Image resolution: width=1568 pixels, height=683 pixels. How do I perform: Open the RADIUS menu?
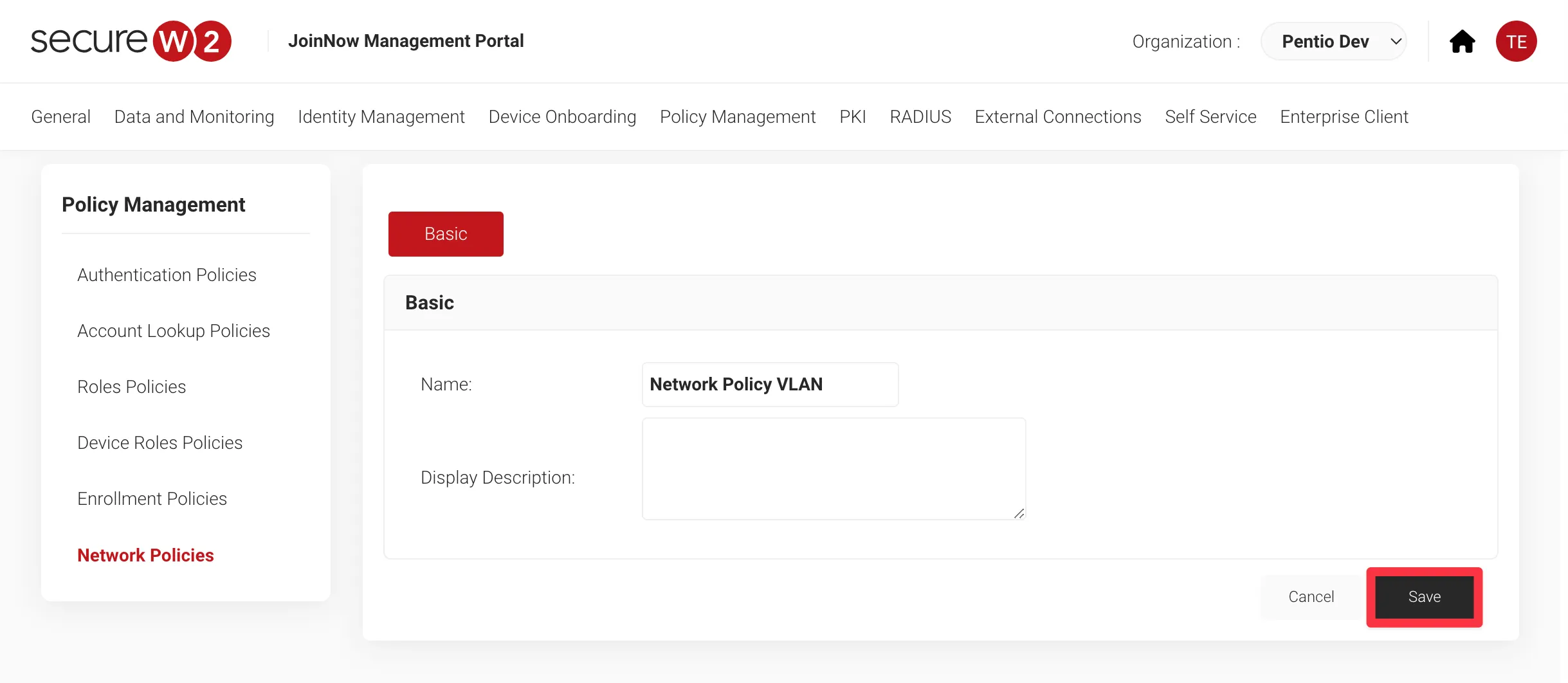tap(920, 116)
